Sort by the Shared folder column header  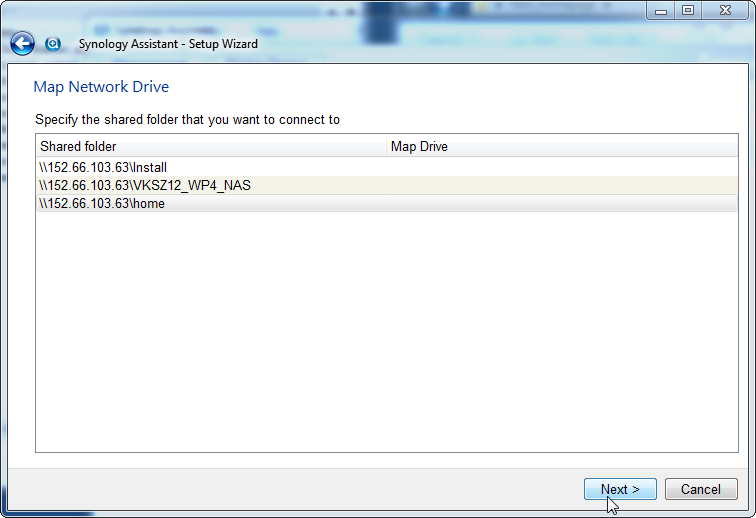[210, 147]
